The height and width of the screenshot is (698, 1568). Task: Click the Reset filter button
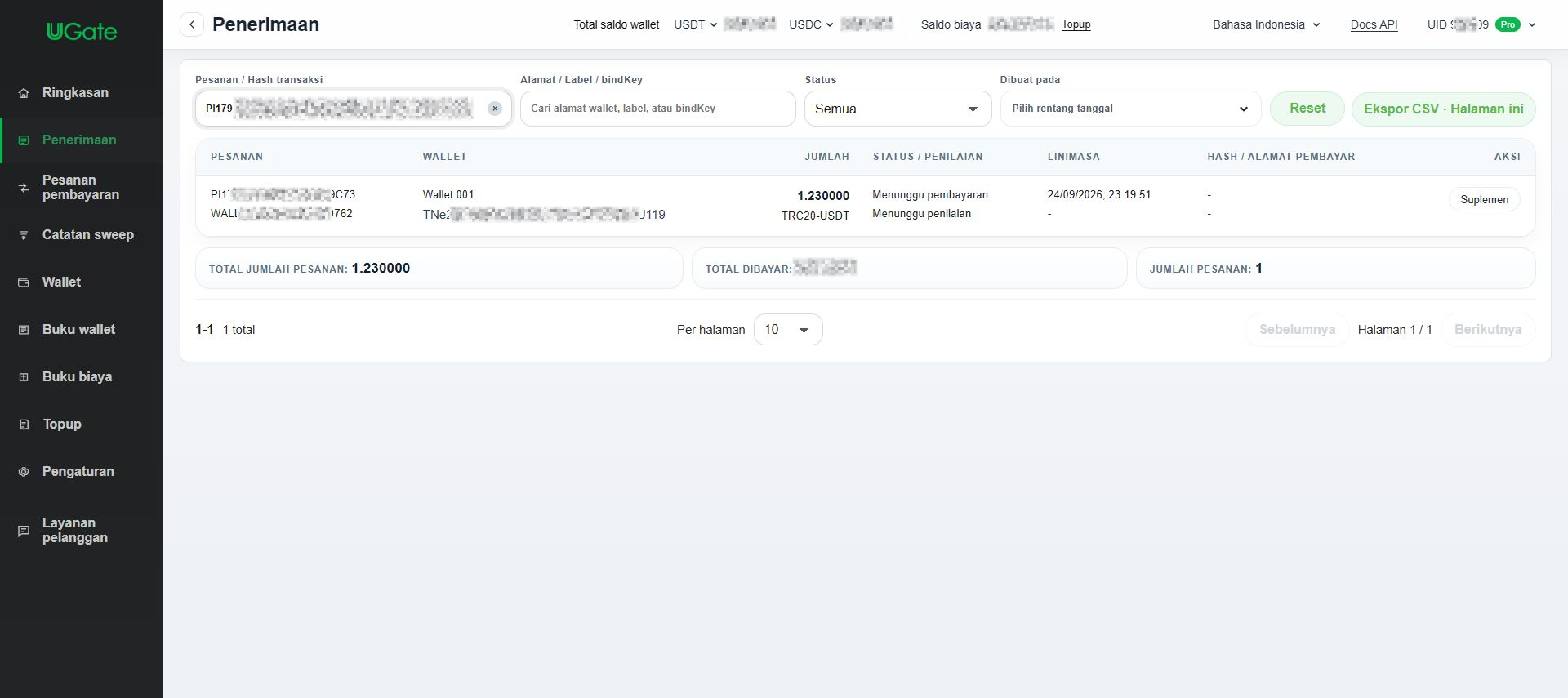point(1307,109)
